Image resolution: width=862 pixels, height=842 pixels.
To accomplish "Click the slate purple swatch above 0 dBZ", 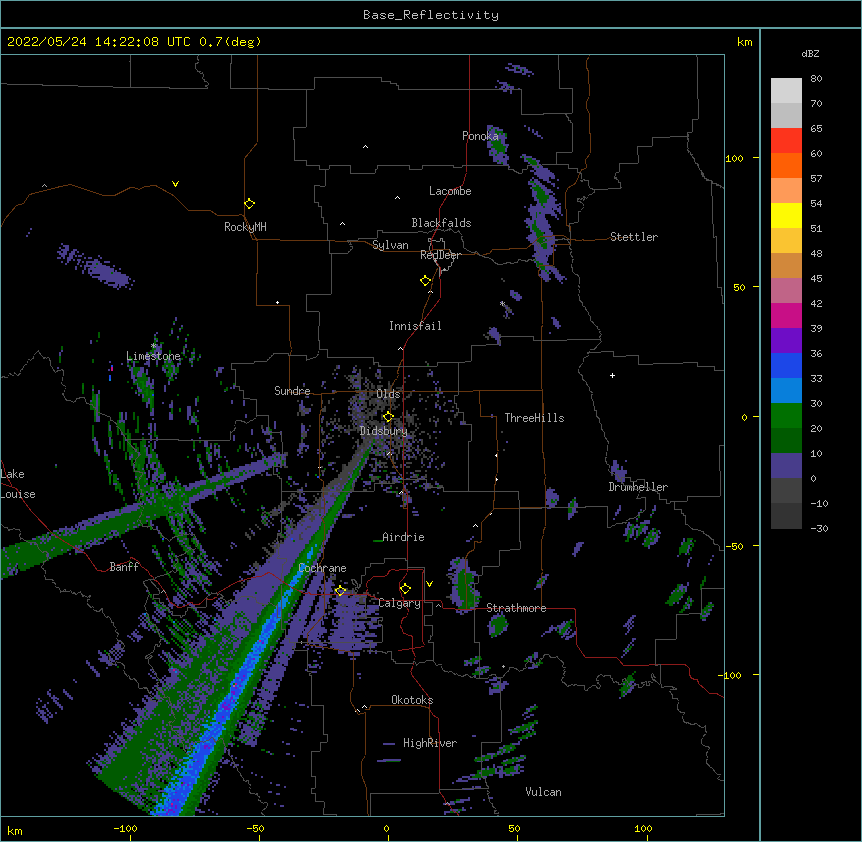I will 786,466.
